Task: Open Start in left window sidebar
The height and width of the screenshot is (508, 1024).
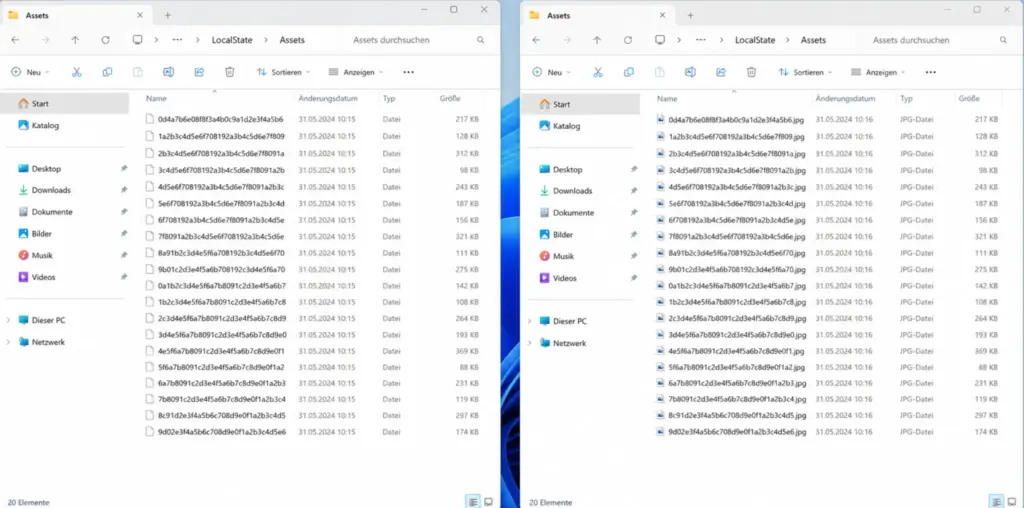Action: click(x=64, y=103)
